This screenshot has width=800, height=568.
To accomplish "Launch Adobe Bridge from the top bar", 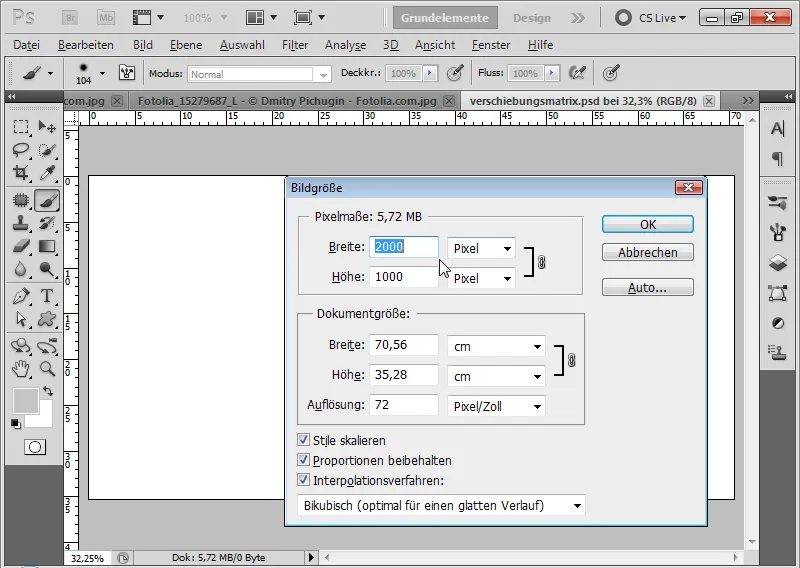I will click(70, 18).
